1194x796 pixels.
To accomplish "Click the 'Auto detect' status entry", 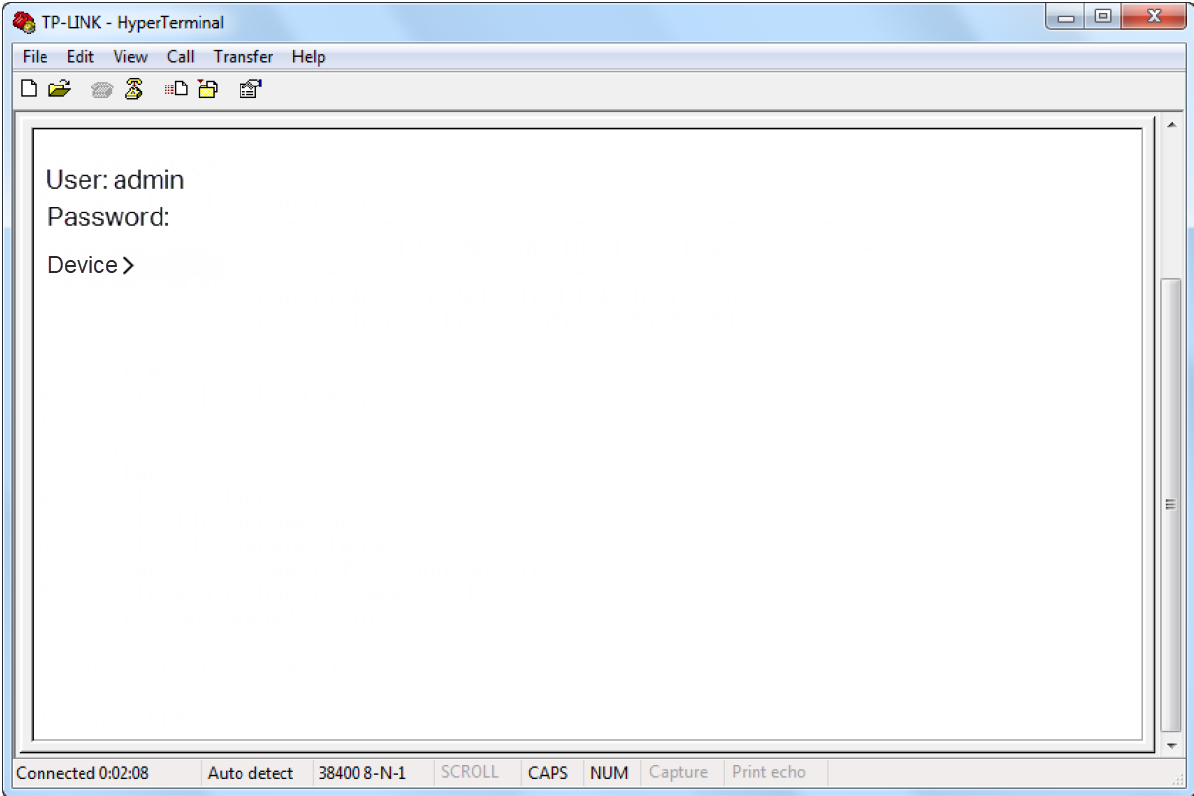I will [x=251, y=773].
